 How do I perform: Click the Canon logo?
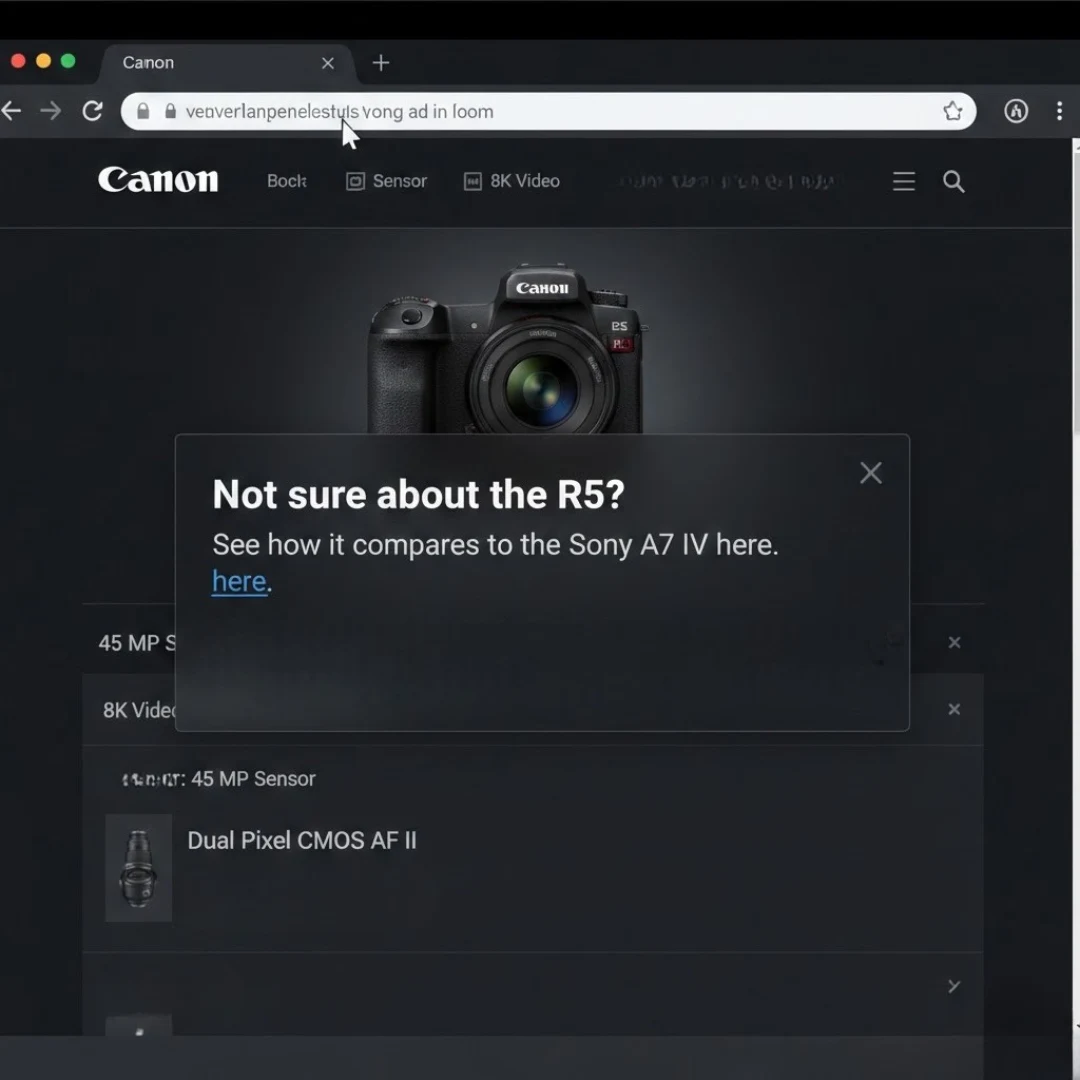[x=158, y=180]
